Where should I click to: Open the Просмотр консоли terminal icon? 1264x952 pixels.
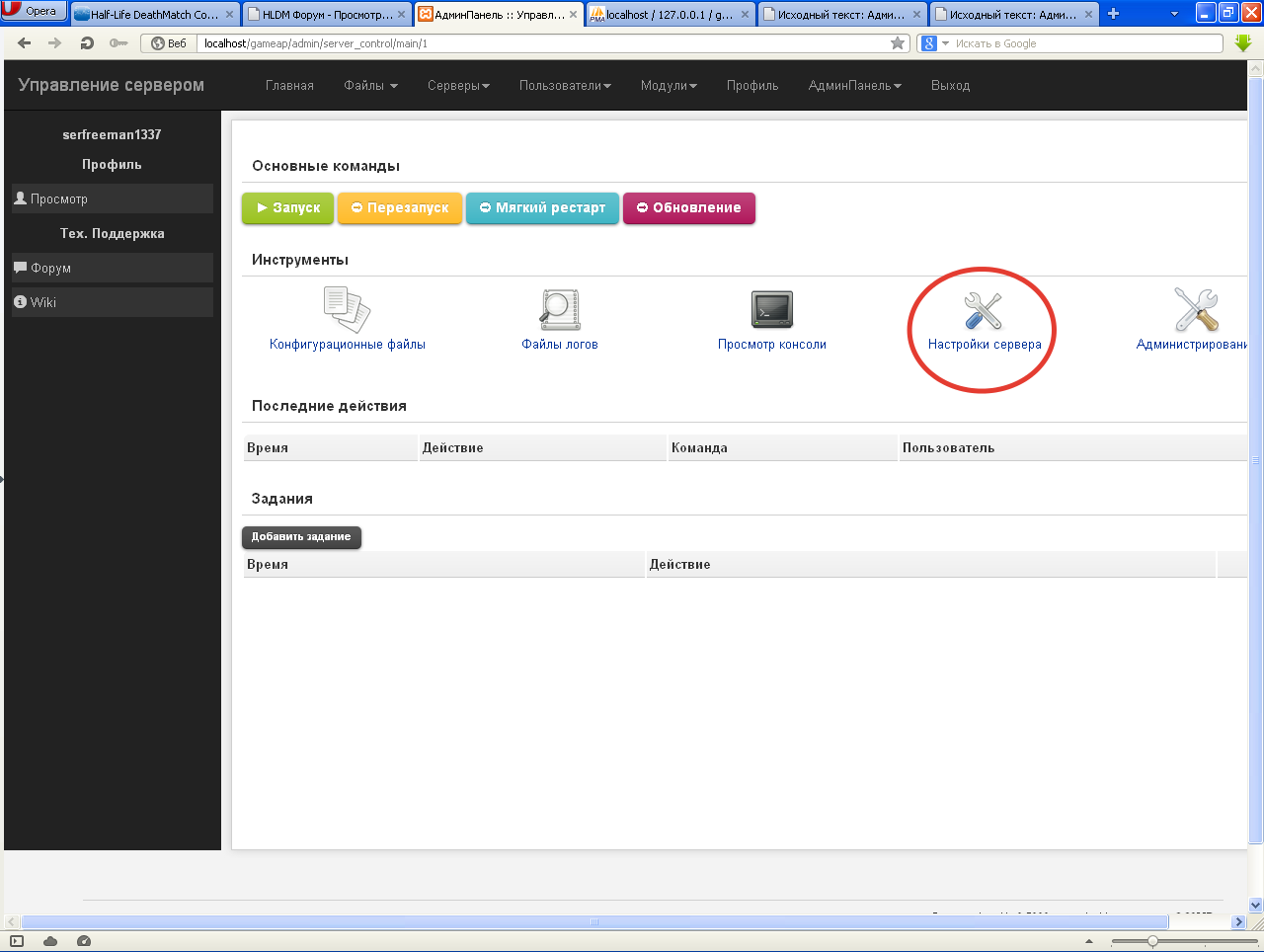coord(771,309)
